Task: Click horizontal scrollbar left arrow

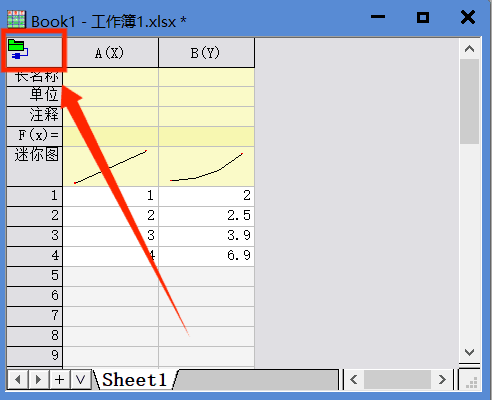Action: click(354, 380)
